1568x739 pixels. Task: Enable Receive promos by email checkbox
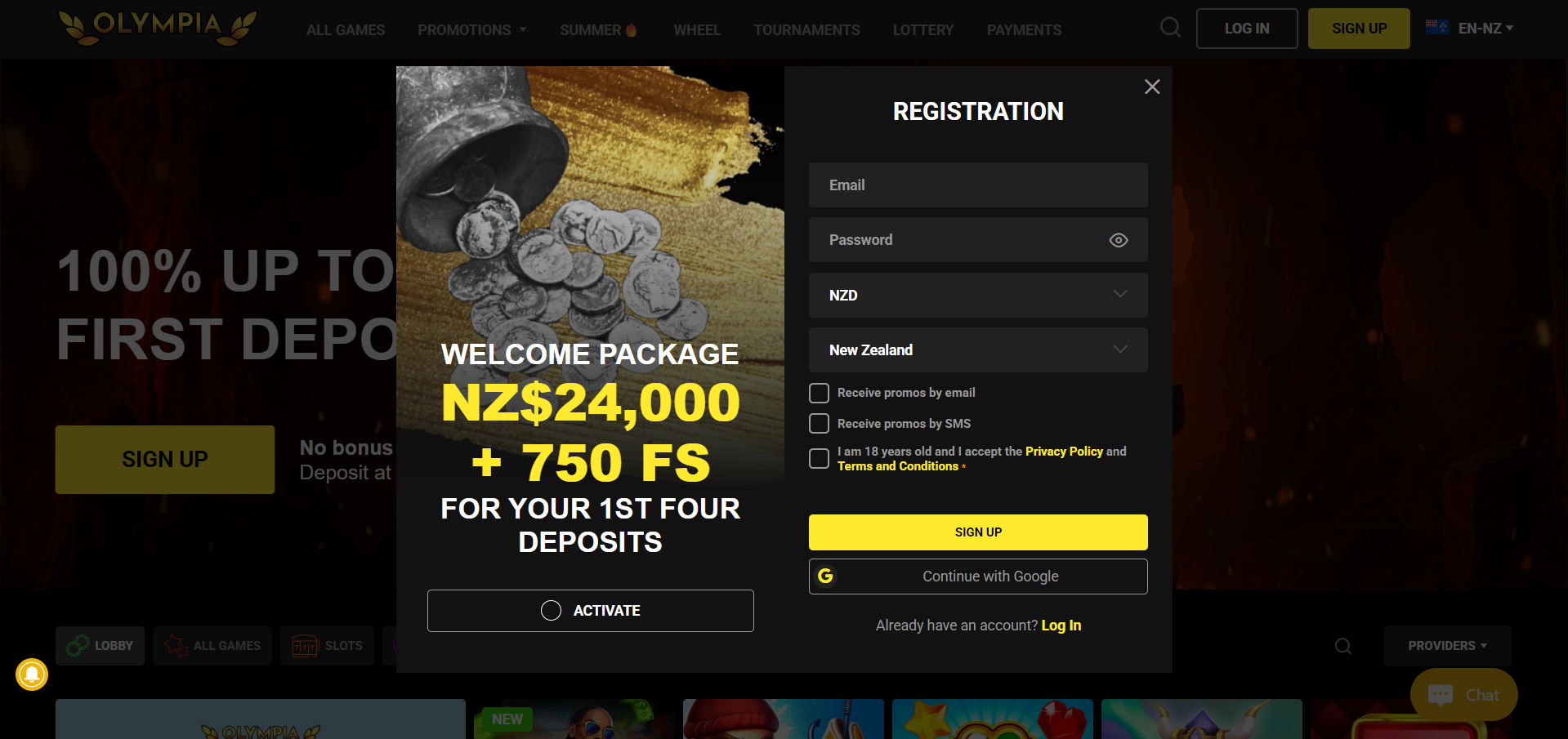tap(819, 393)
